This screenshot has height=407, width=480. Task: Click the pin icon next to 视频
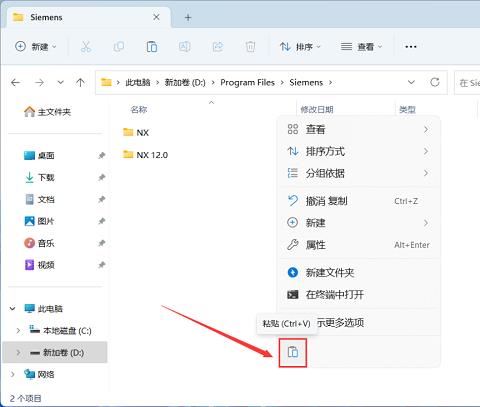coord(102,265)
